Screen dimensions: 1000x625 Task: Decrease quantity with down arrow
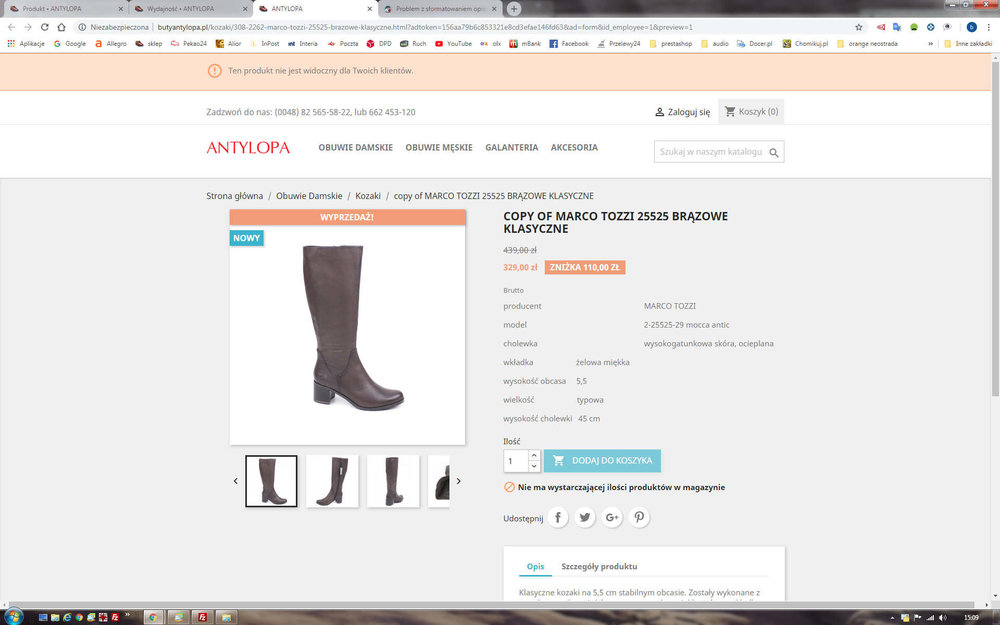[x=534, y=466]
